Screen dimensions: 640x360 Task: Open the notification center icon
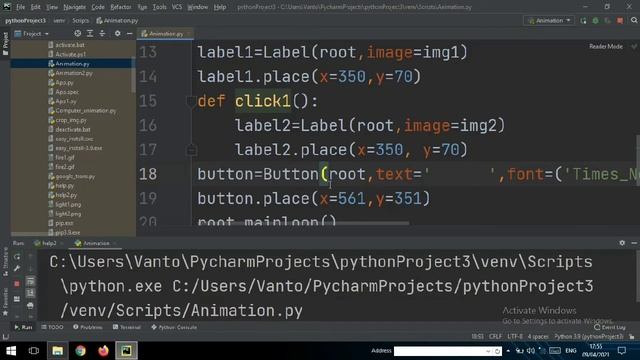pos(622,351)
